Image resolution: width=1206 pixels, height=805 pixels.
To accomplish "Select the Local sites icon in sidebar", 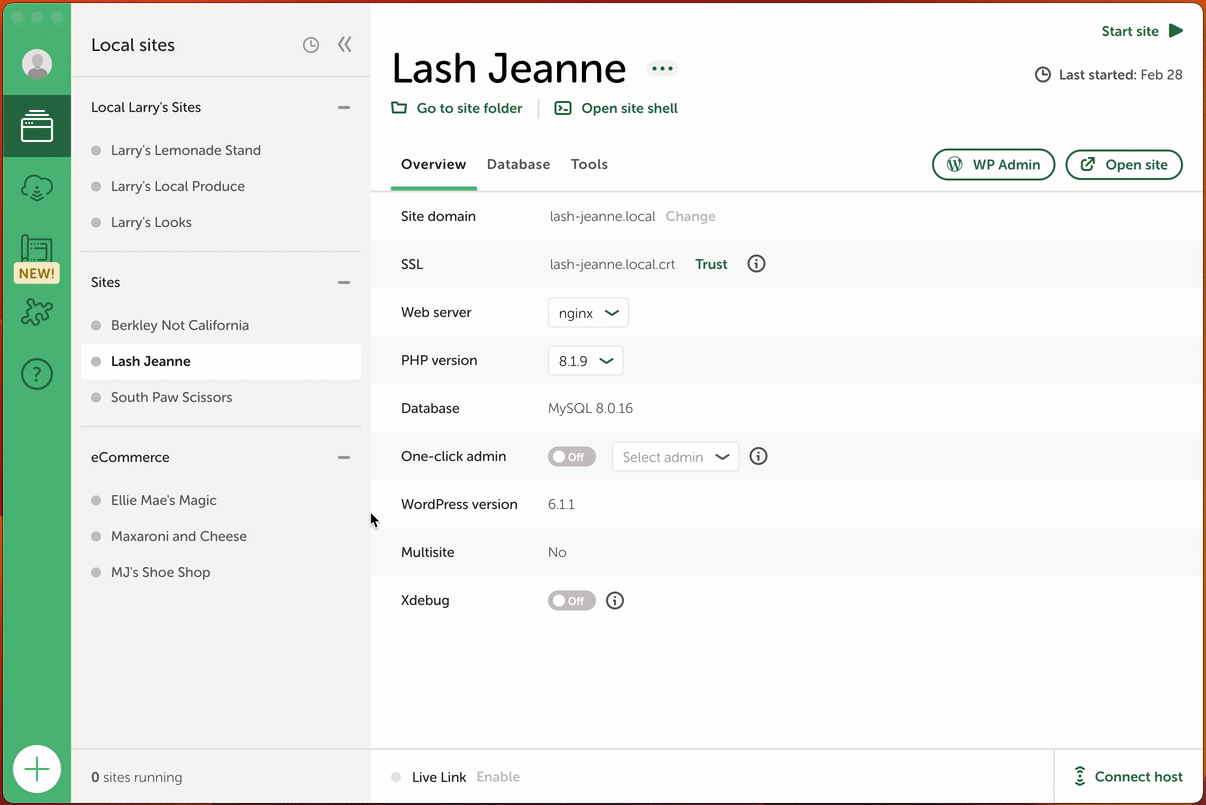I will click(x=37, y=126).
